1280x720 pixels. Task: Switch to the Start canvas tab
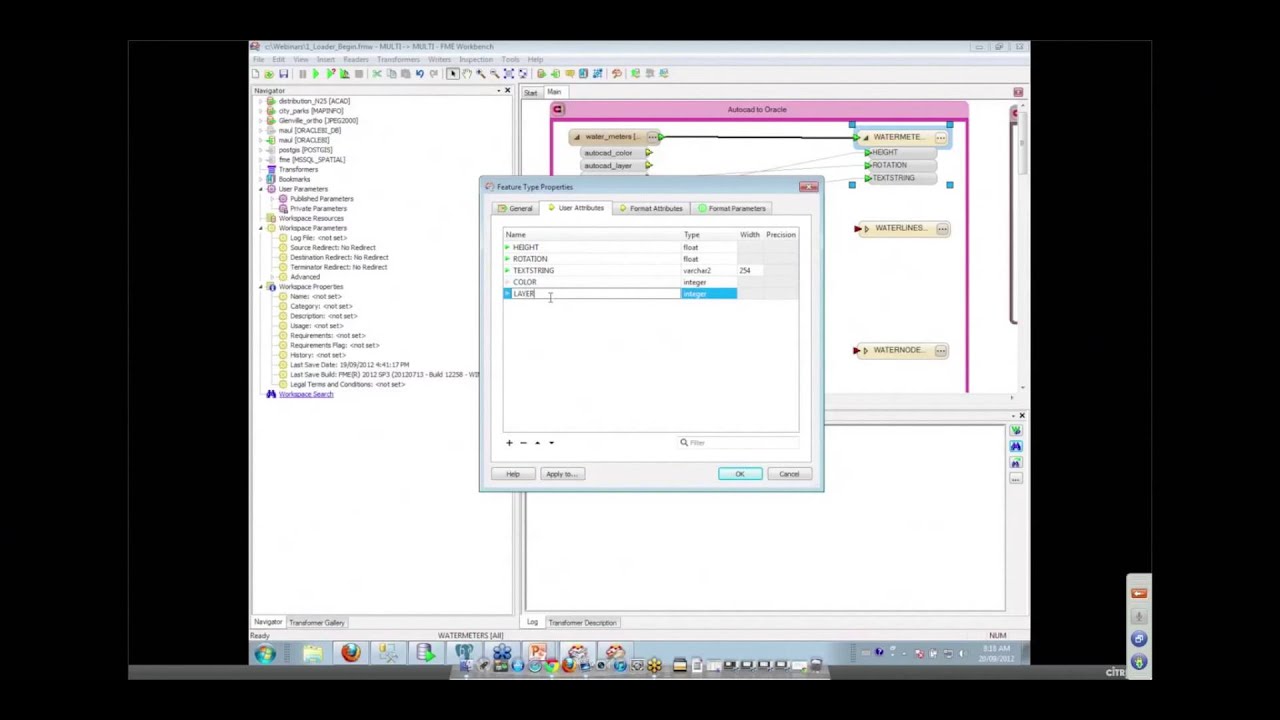coord(531,92)
